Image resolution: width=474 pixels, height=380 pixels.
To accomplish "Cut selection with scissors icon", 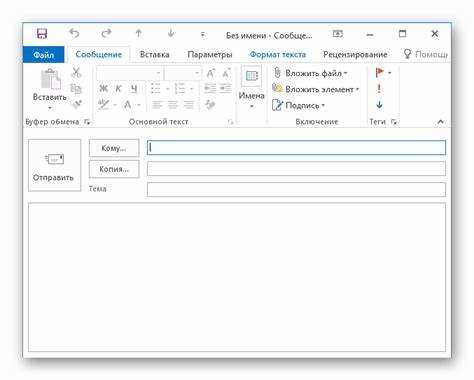I will (76, 72).
